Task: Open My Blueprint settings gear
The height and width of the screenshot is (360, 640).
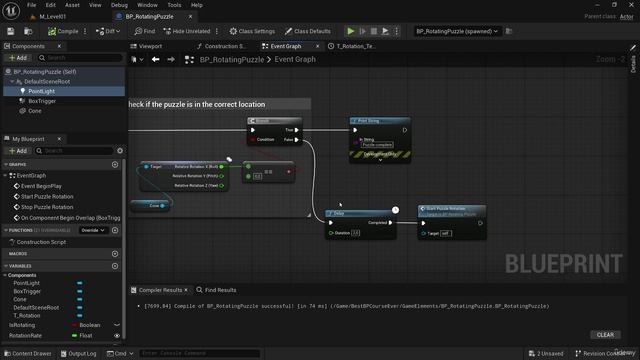Action: (x=120, y=151)
